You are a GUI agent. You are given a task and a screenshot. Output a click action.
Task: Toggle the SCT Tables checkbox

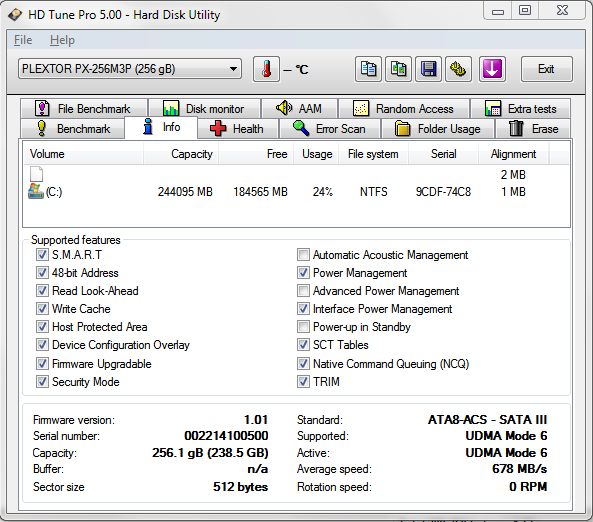point(303,345)
